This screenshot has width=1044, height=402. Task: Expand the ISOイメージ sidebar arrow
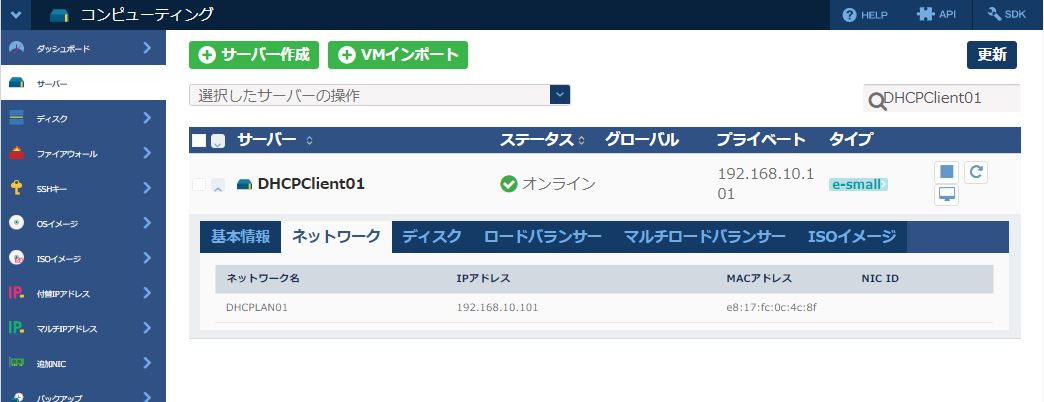click(x=147, y=258)
